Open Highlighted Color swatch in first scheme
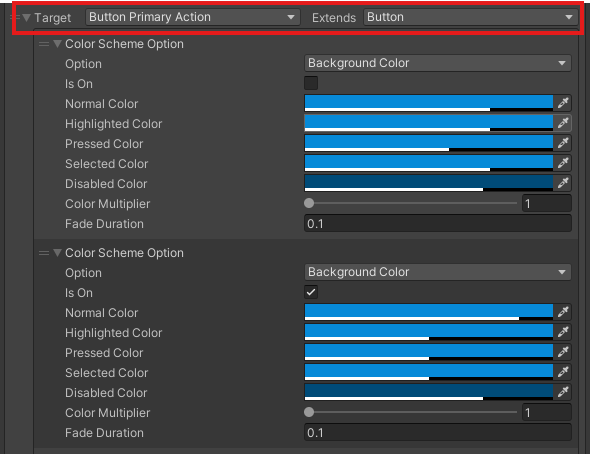 tap(429, 123)
